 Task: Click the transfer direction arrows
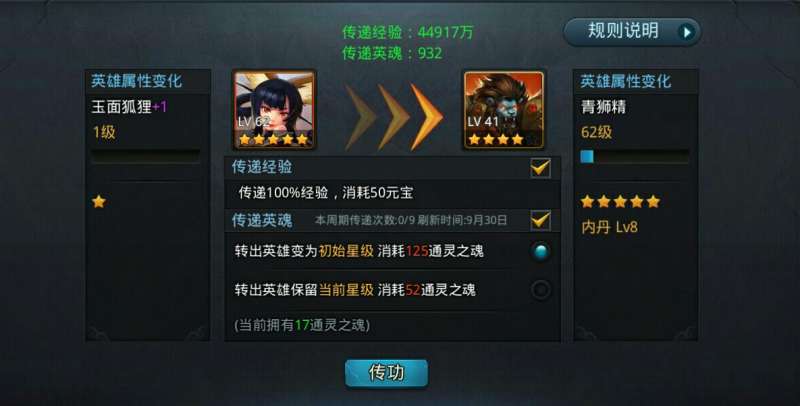pos(394,117)
